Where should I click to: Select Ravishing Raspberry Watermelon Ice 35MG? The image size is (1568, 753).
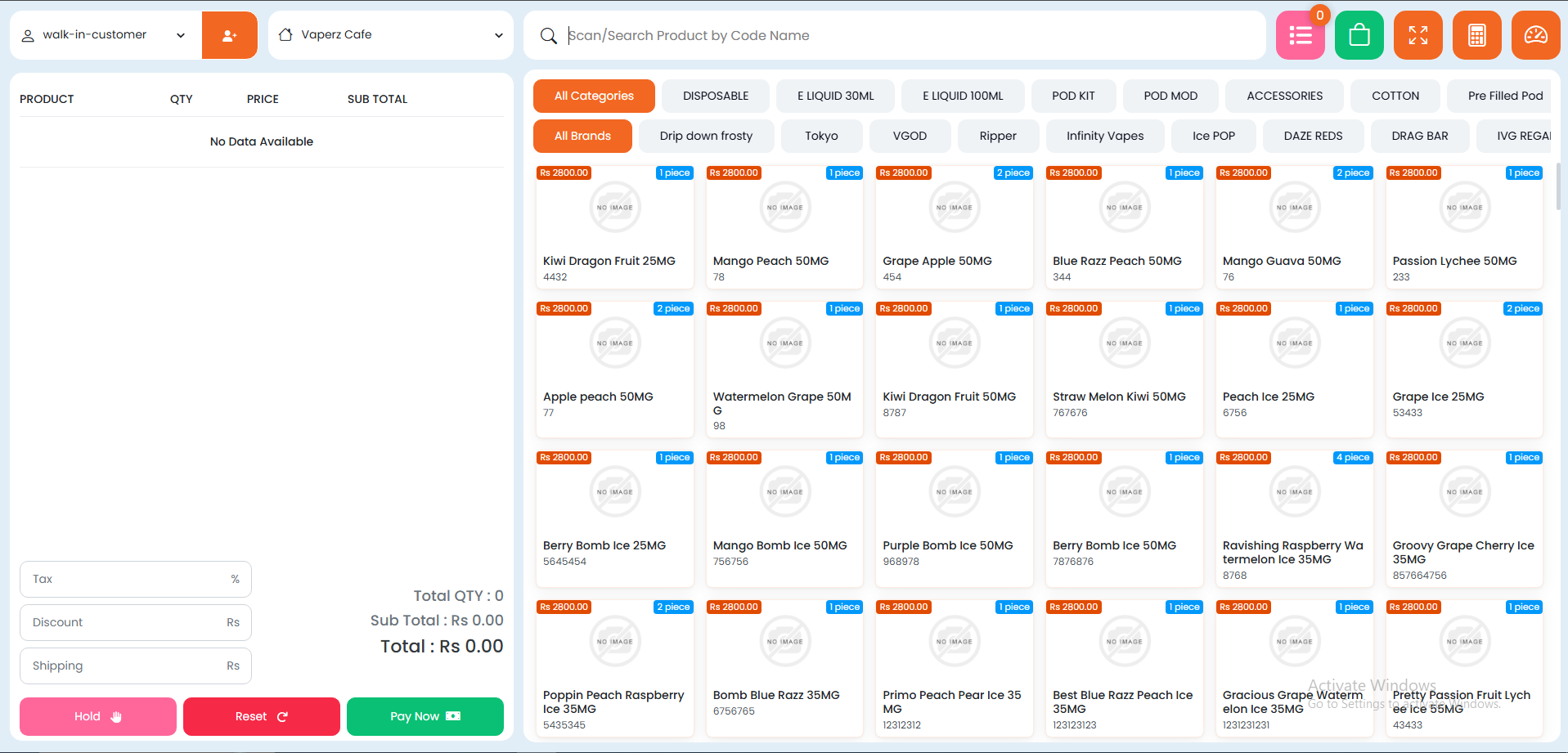coord(1295,519)
